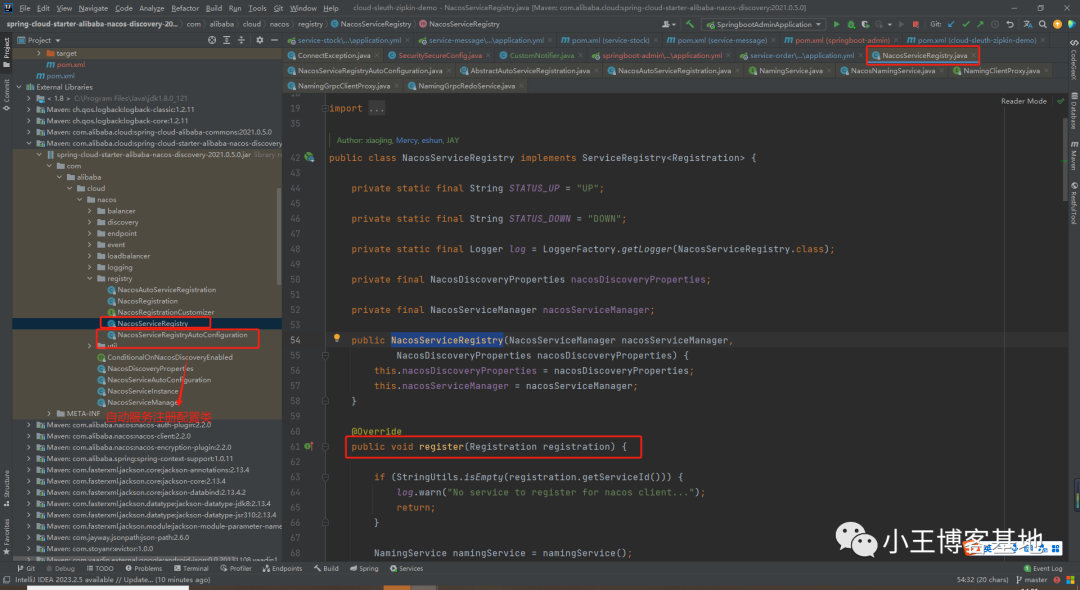This screenshot has width=1080, height=590.
Task: Click the Select Opened File target icon
Action: click(x=212, y=40)
